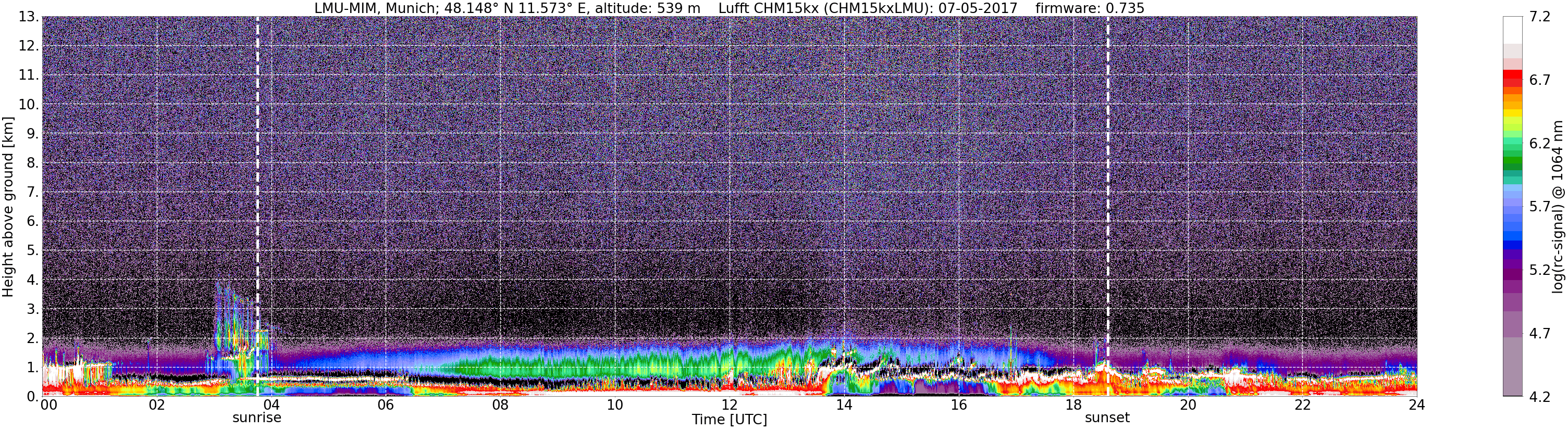The height and width of the screenshot is (430, 1568).
Task: Click the colorbar tick label 5.7
Action: point(1540,207)
